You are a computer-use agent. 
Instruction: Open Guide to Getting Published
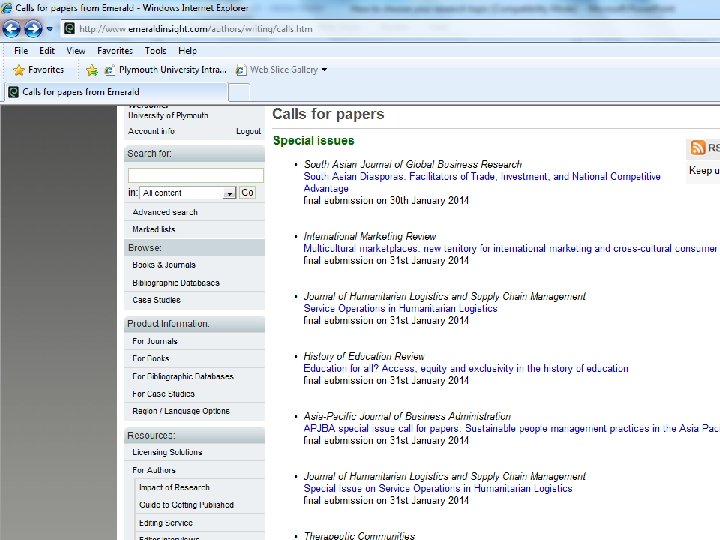[x=186, y=505]
